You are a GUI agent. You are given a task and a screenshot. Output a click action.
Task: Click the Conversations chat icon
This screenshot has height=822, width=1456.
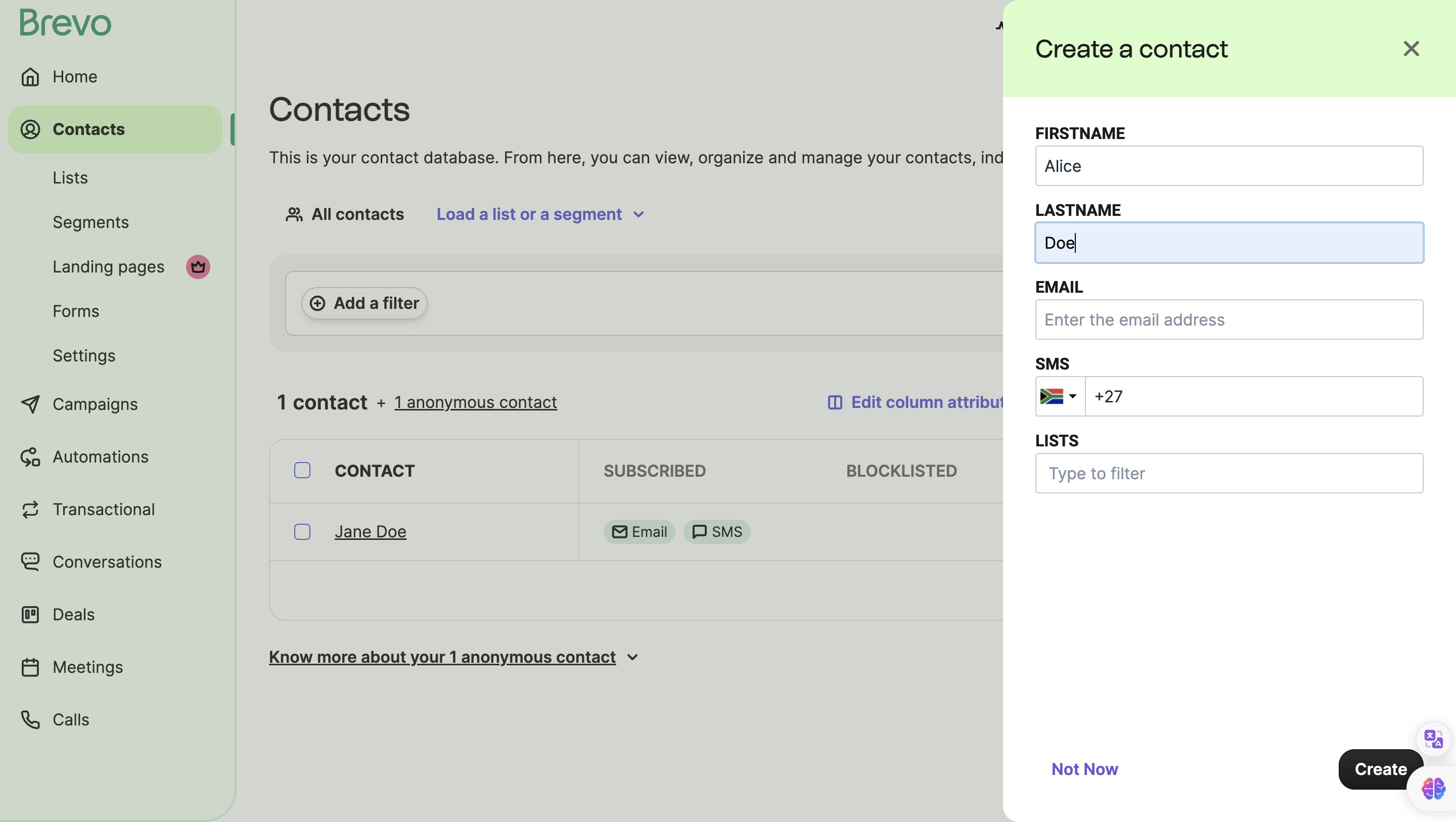coord(30,562)
